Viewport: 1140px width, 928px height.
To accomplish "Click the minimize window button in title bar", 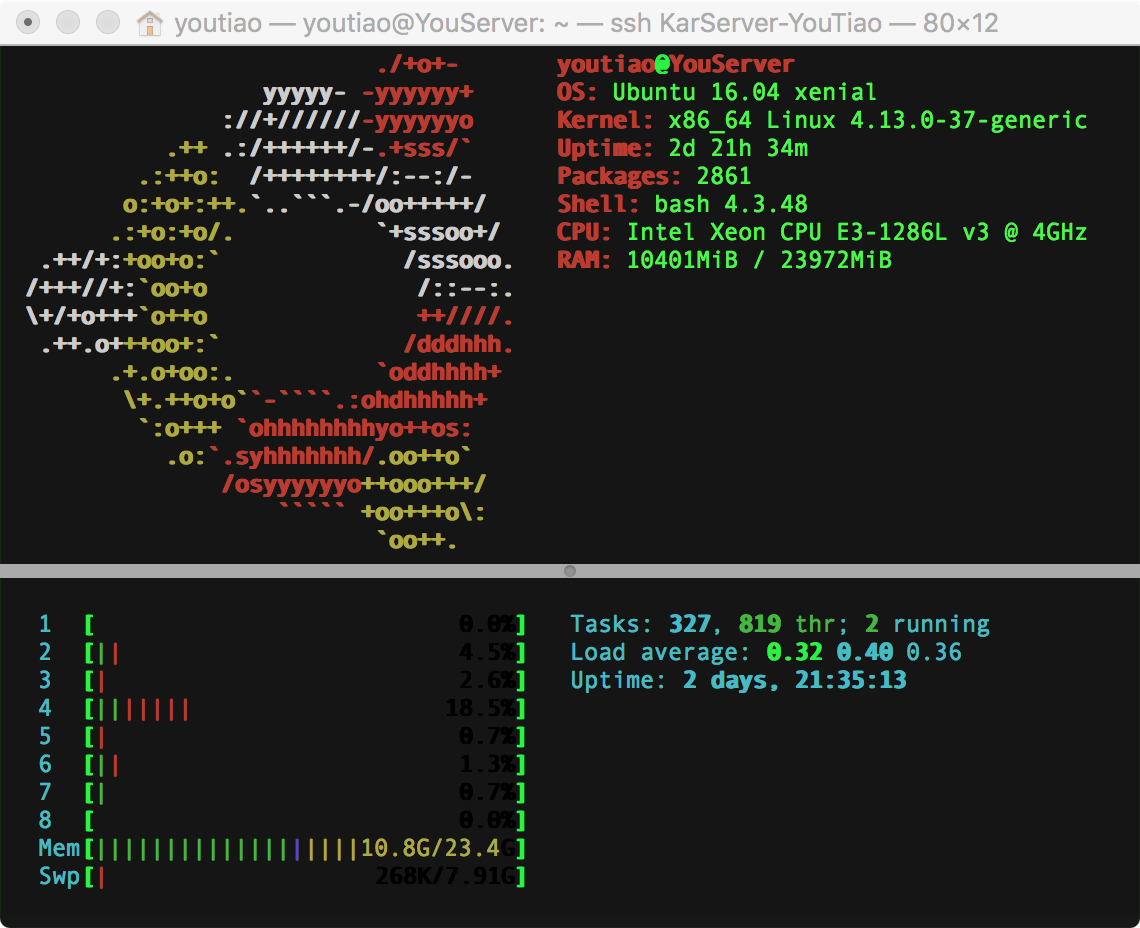I will tap(68, 23).
